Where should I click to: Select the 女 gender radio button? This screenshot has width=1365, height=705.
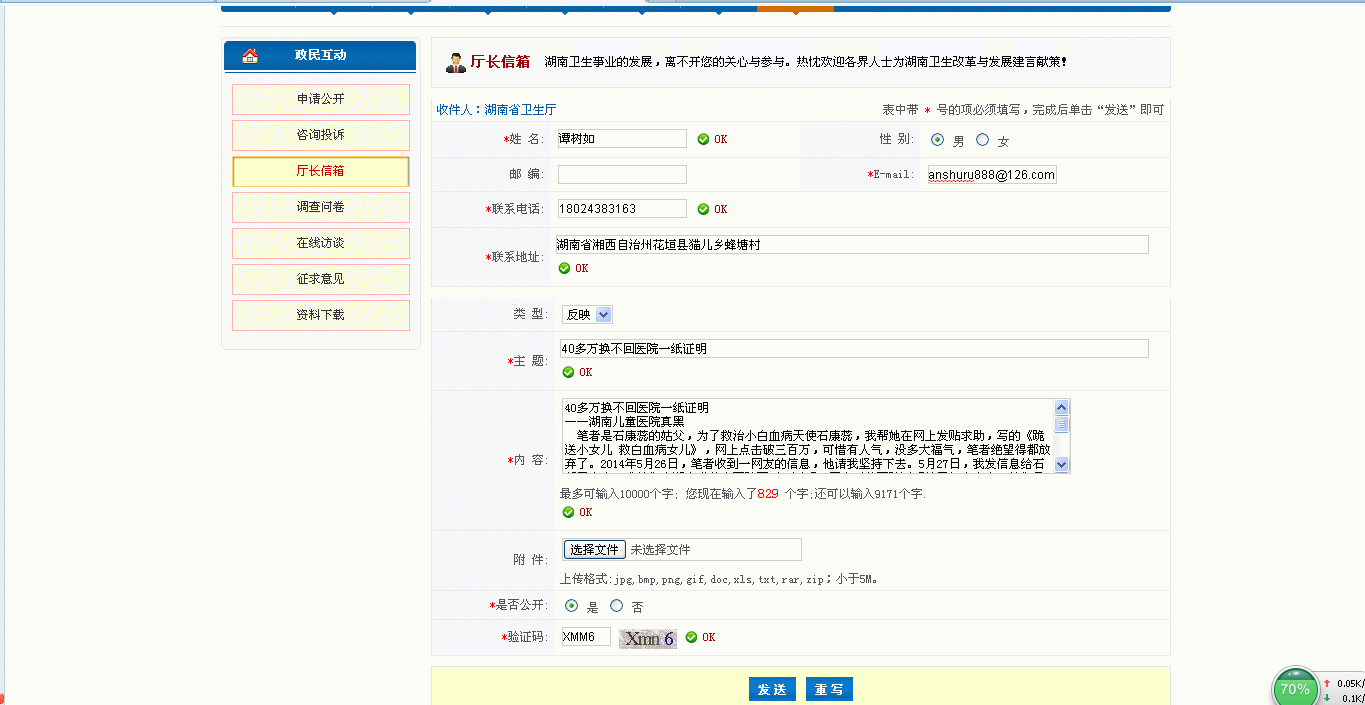click(x=982, y=140)
